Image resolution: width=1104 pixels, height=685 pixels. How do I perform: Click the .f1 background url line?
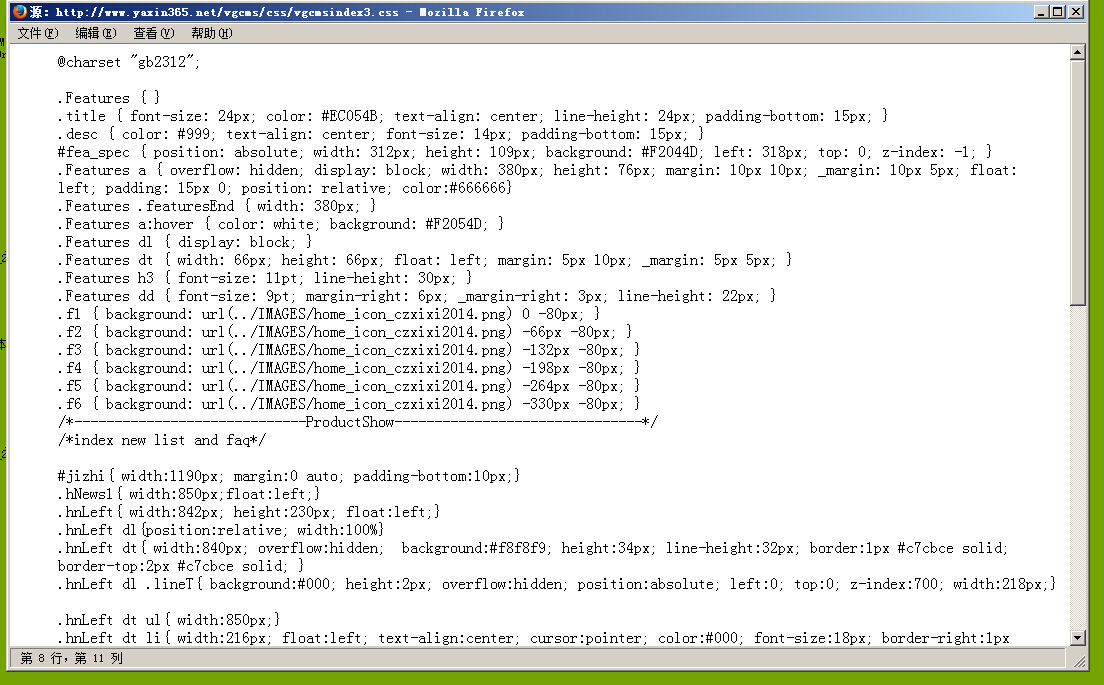[x=328, y=314]
